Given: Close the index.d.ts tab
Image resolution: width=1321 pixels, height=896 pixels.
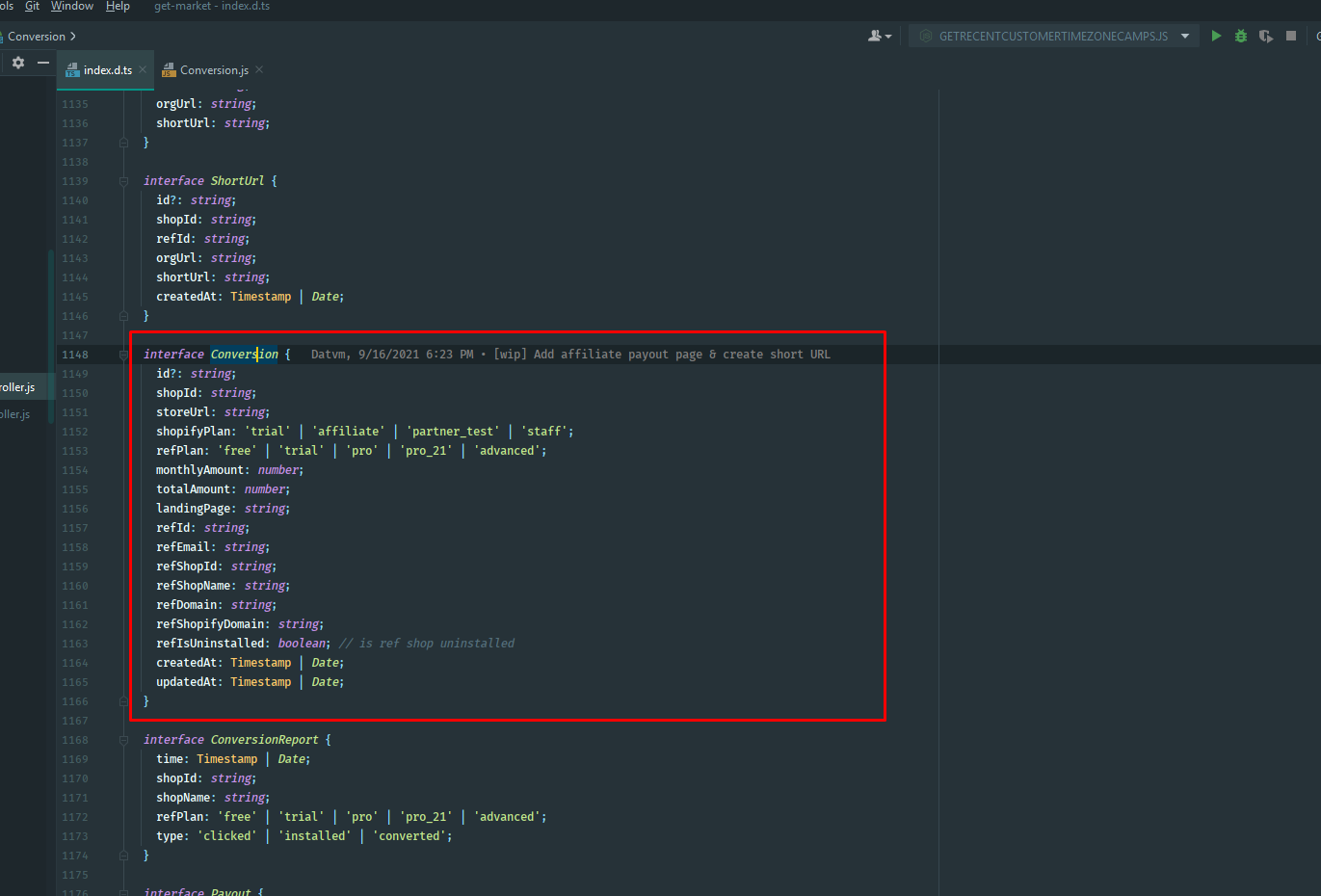Looking at the screenshot, I should click(x=143, y=69).
